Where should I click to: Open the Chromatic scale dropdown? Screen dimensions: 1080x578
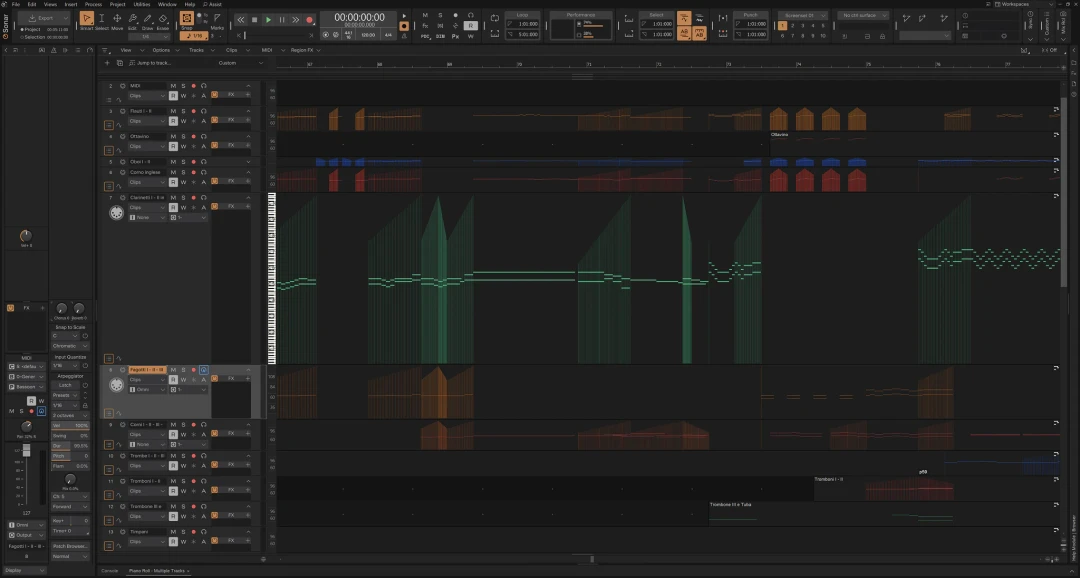click(70, 346)
